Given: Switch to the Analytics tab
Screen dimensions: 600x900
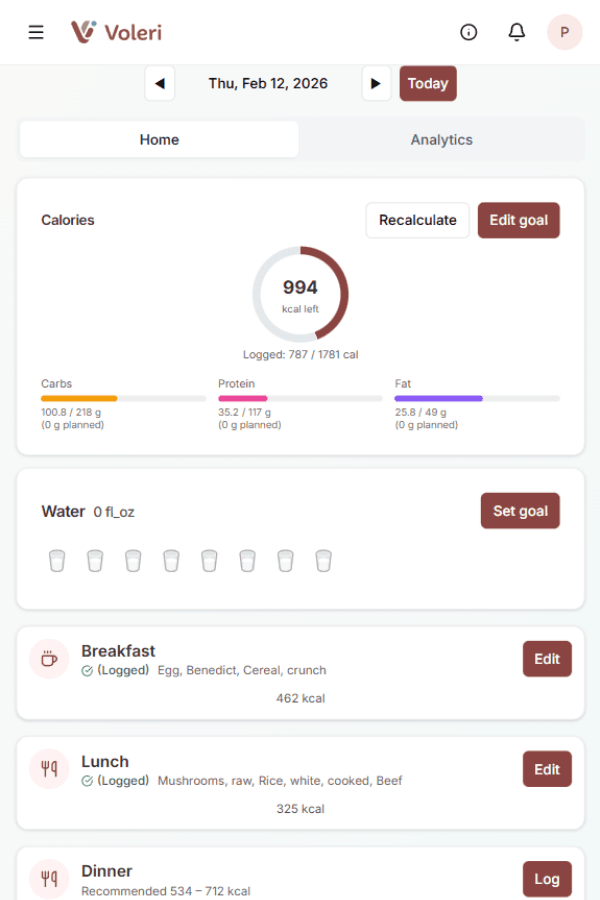Looking at the screenshot, I should tap(441, 139).
